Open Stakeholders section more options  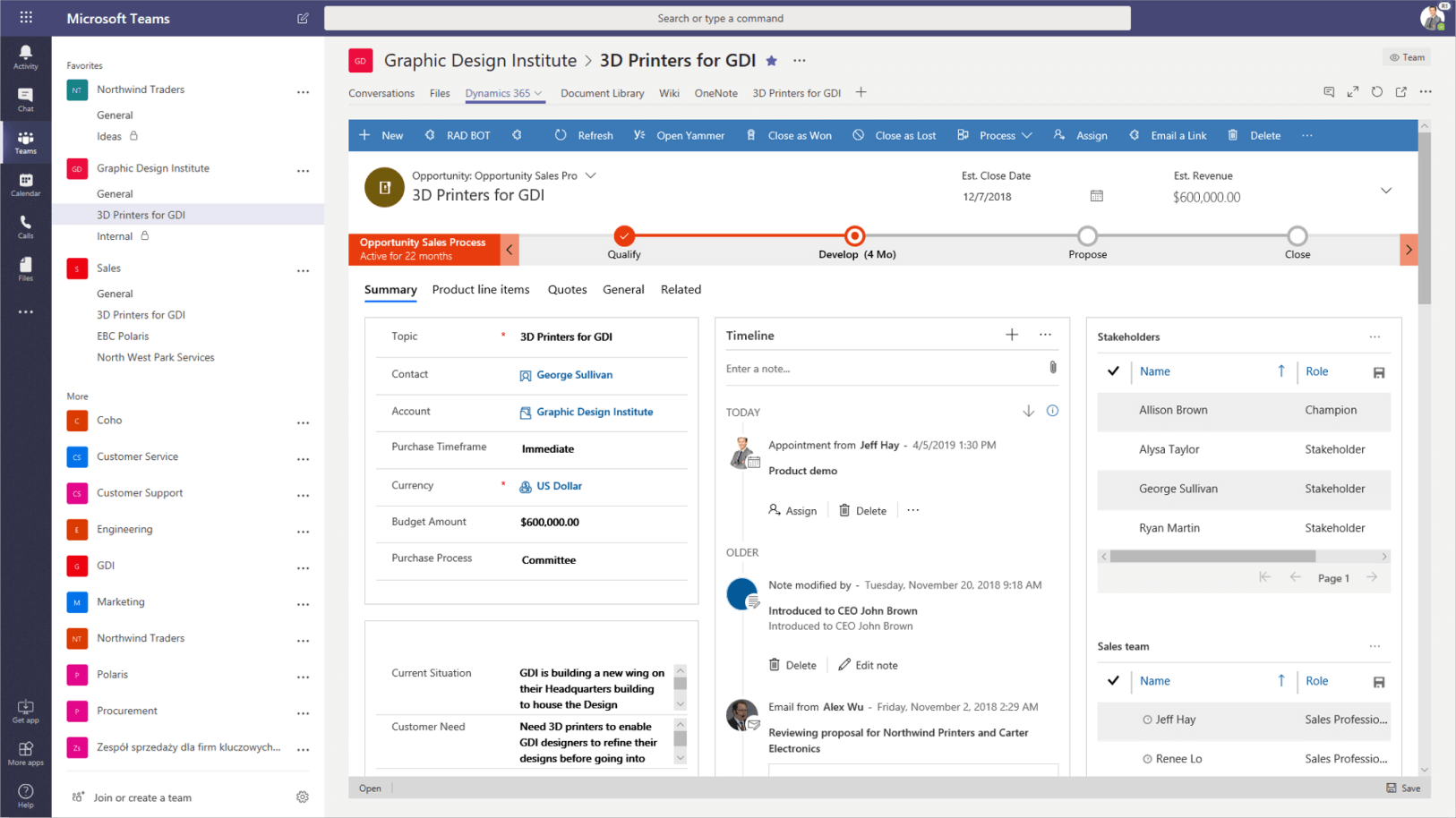[1375, 337]
